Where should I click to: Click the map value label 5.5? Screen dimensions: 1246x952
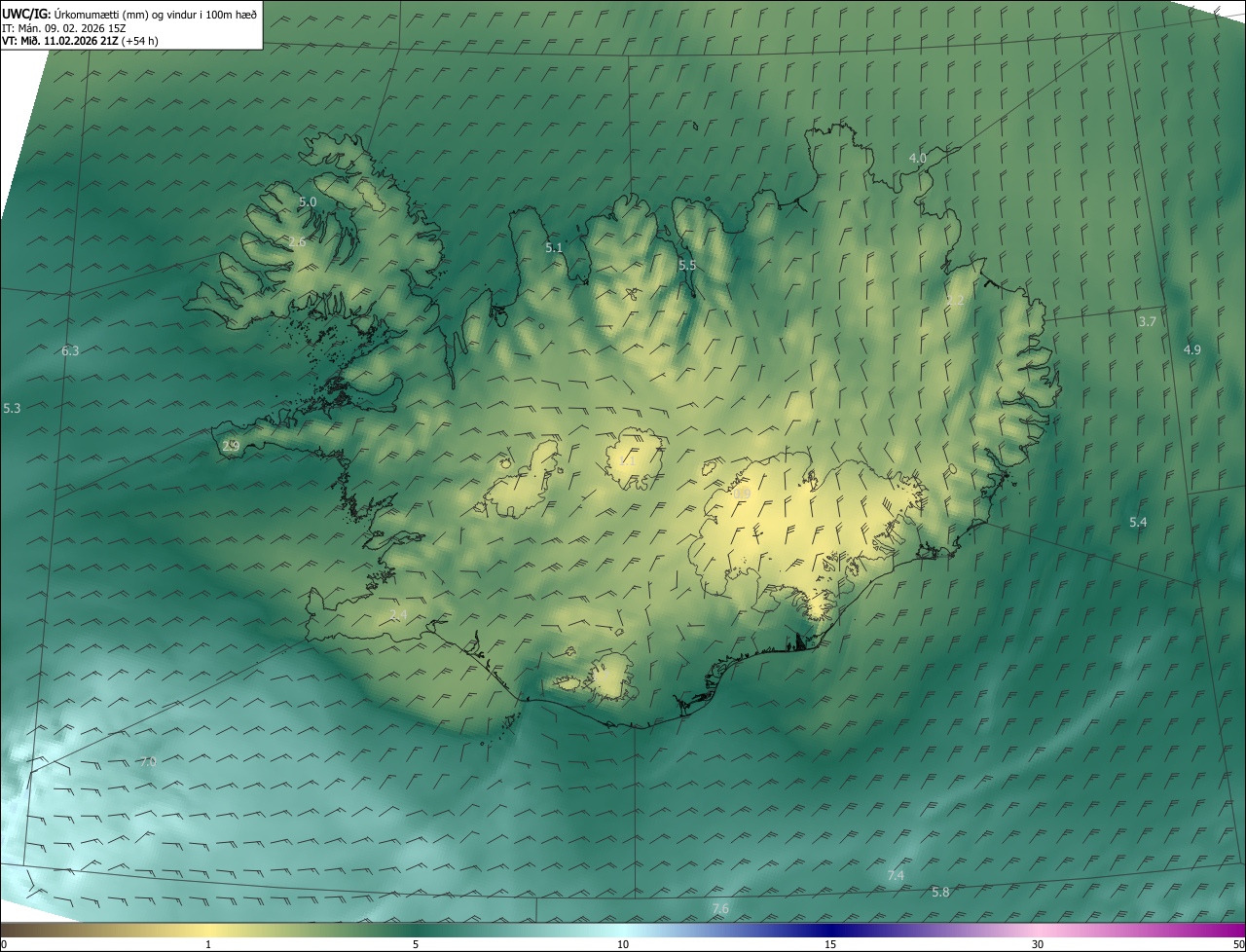tap(687, 265)
